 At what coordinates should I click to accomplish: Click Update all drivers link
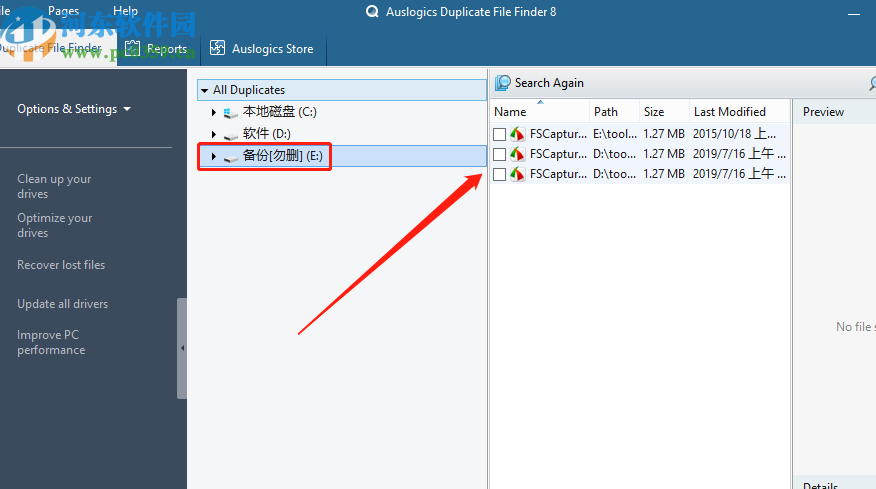coord(63,304)
